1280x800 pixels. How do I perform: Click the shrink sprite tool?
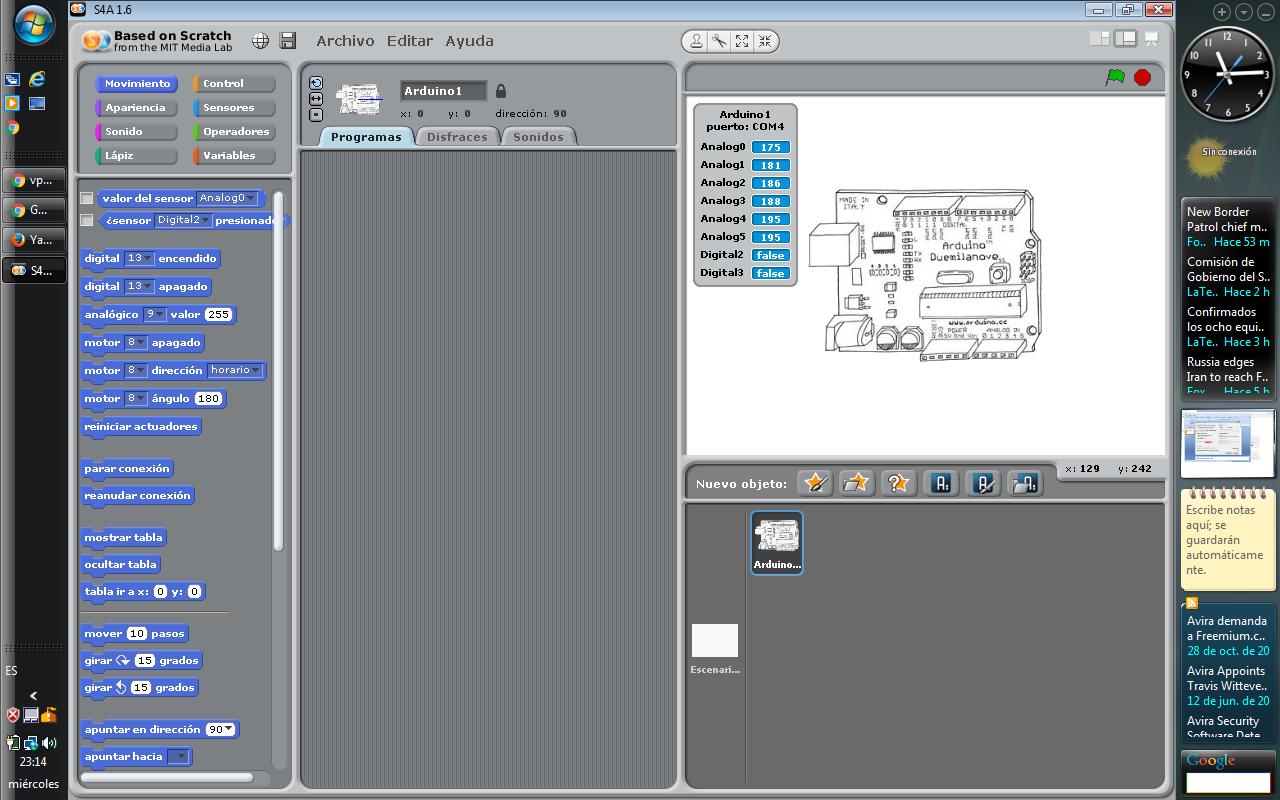pyautogui.click(x=764, y=41)
